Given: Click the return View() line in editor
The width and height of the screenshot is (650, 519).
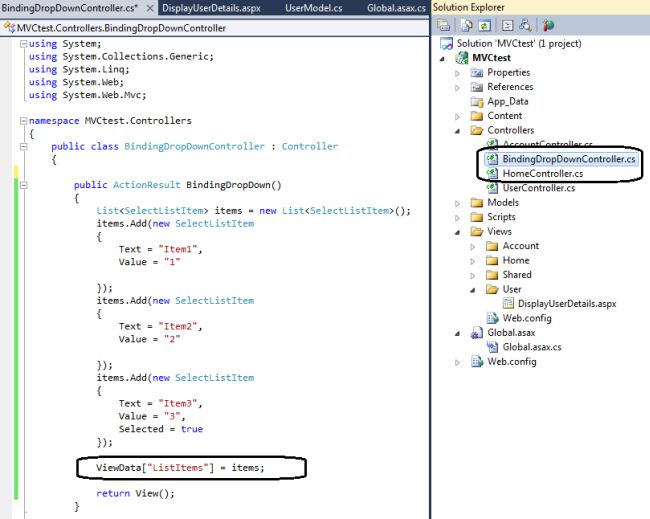Looking at the screenshot, I should coord(135,493).
